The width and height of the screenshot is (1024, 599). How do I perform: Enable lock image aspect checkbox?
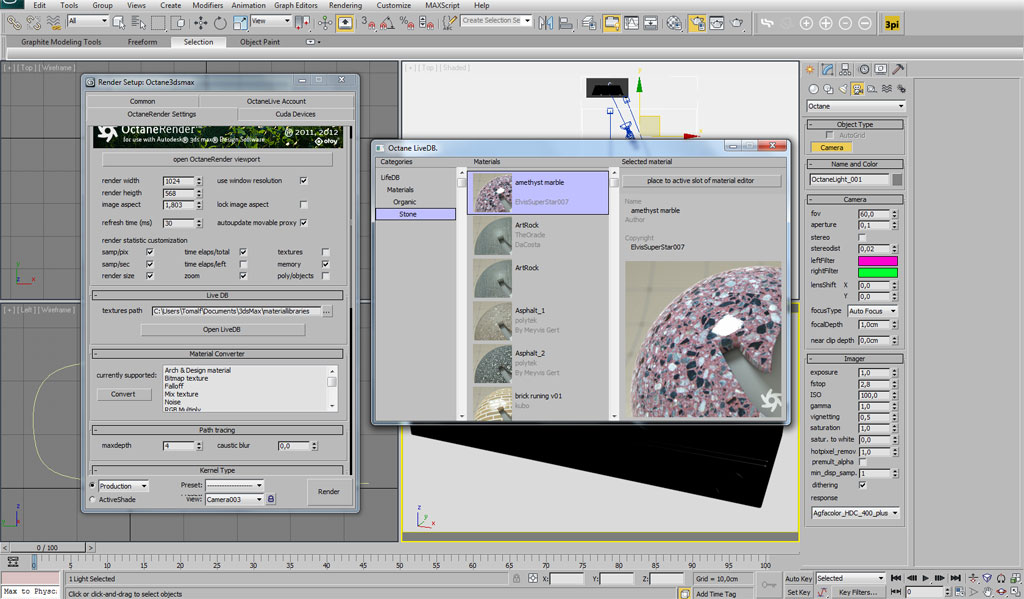pos(304,204)
